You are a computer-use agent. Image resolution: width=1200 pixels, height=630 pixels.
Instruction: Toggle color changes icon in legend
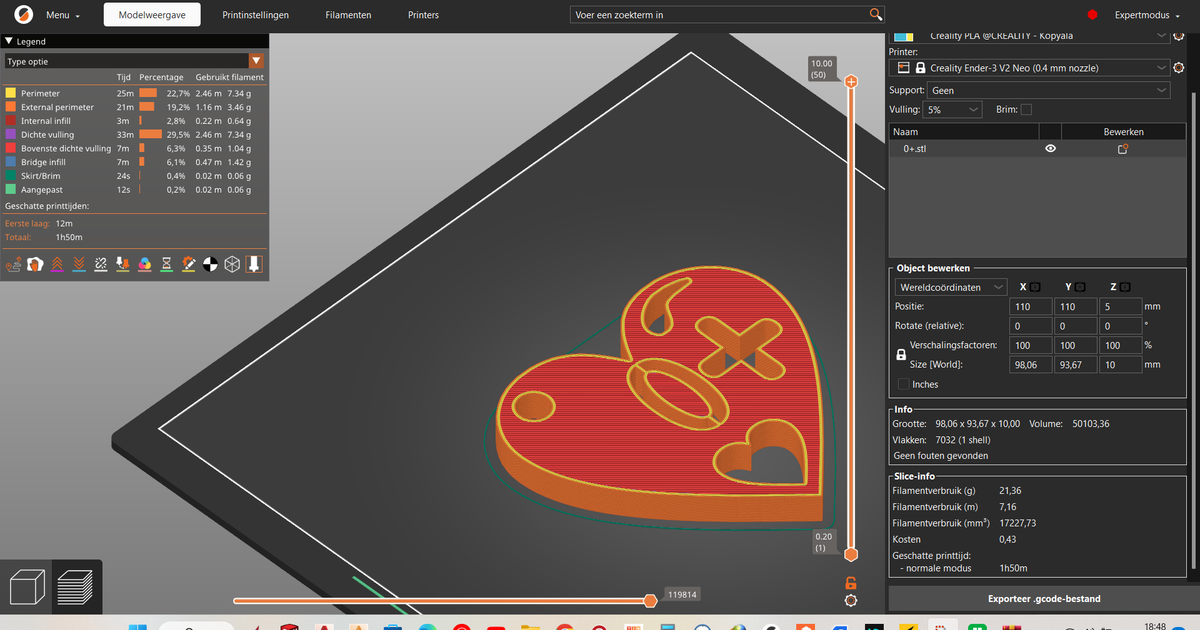145,264
